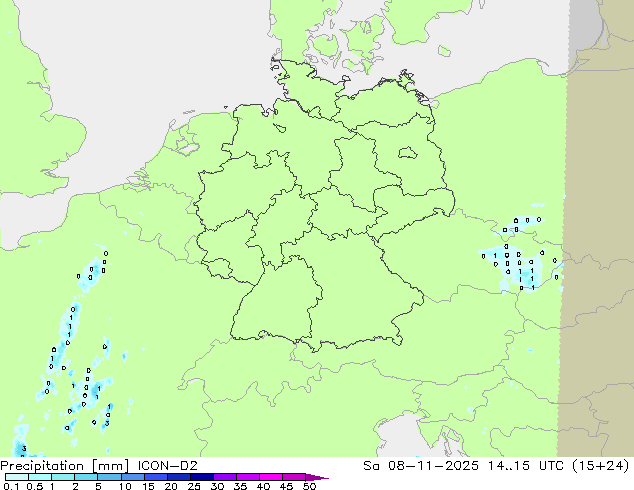Click the '[mm]' unit label
The height and width of the screenshot is (490, 634).
110,466
